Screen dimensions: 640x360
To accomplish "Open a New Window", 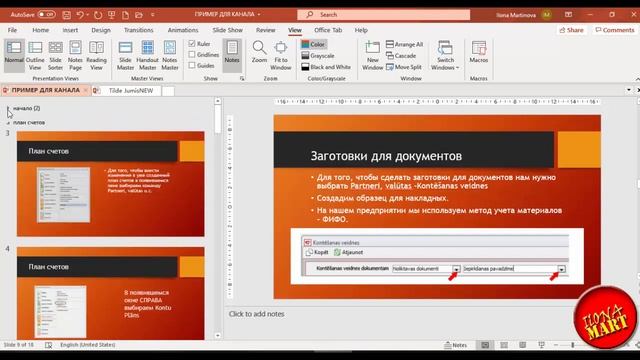I will click(x=373, y=56).
